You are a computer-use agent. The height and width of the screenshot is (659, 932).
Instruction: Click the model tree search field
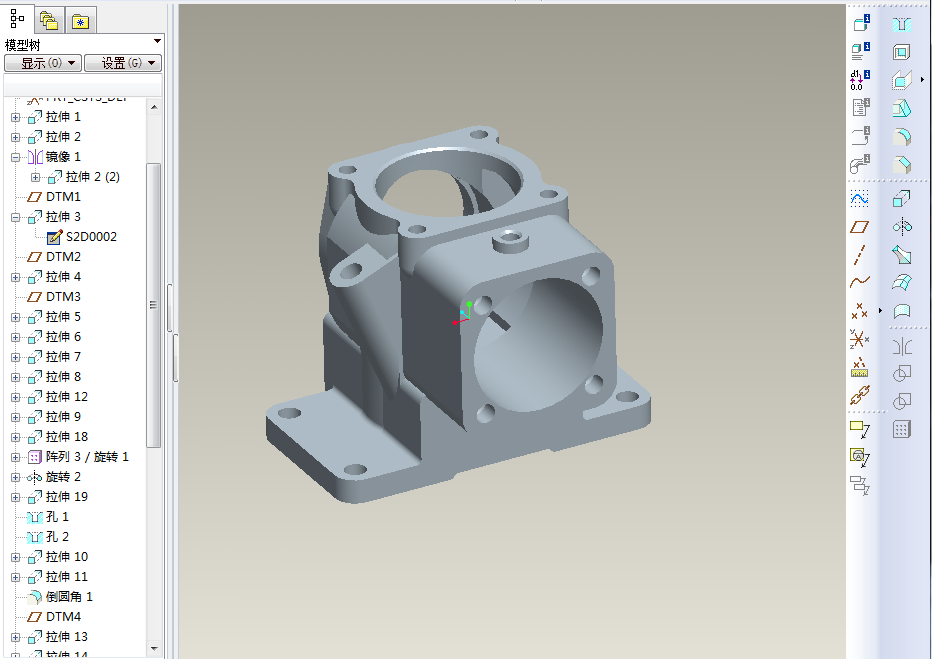[x=83, y=84]
